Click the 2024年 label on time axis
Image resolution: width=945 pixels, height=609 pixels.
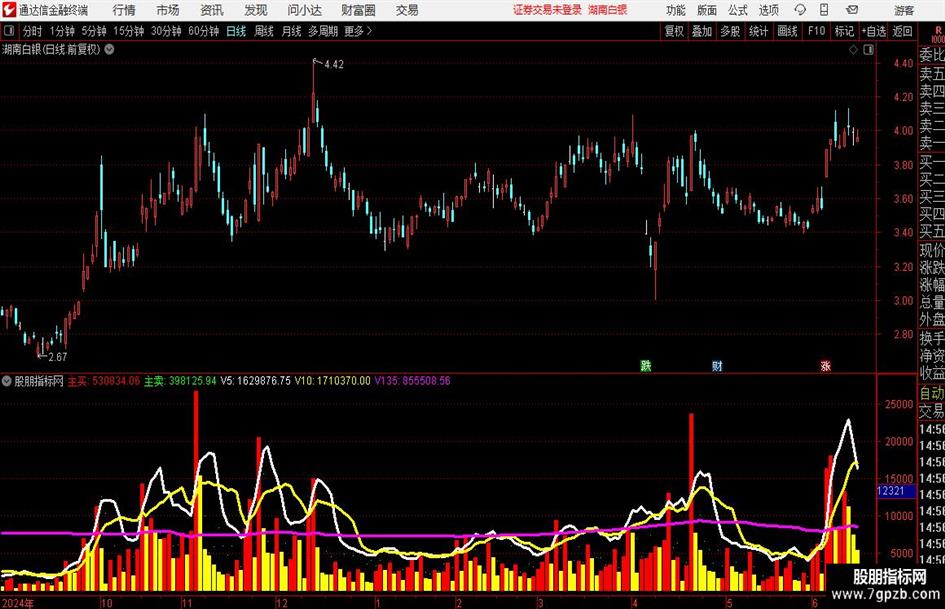pyautogui.click(x=18, y=602)
